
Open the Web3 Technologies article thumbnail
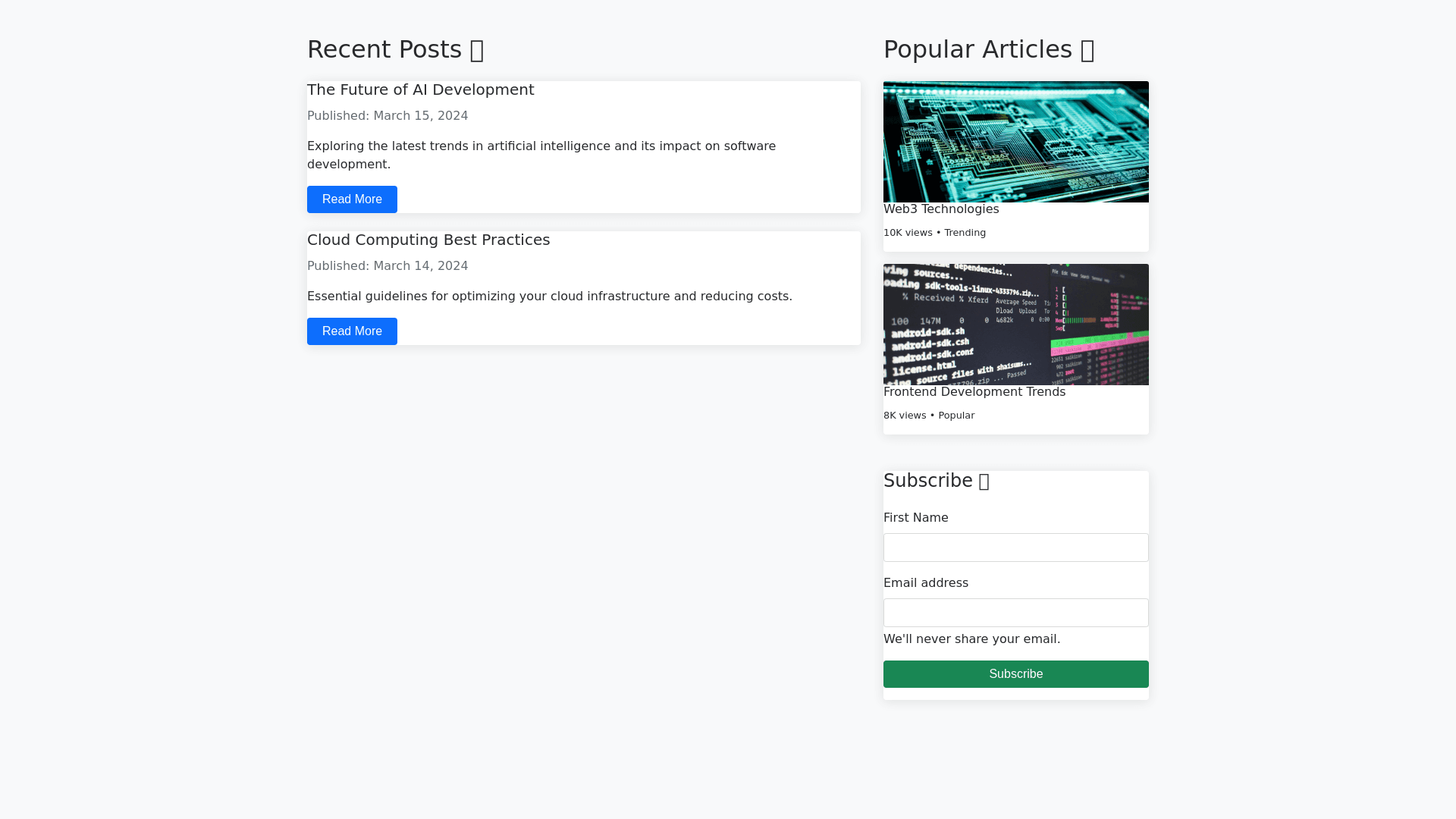pyautogui.click(x=1015, y=141)
